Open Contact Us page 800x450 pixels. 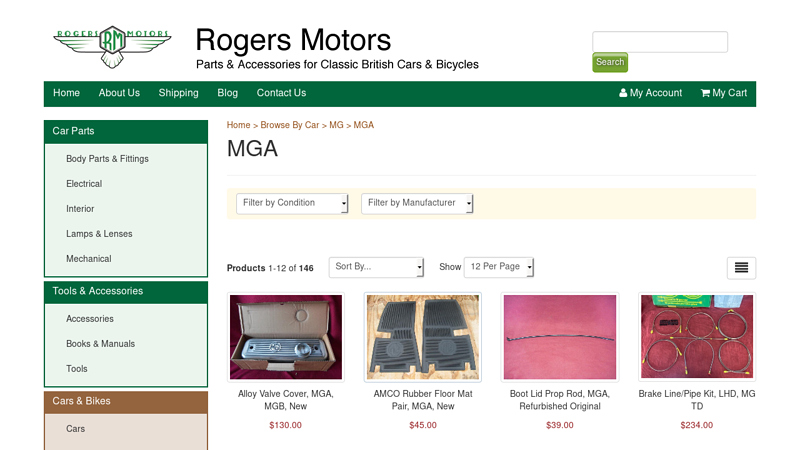coord(281,93)
